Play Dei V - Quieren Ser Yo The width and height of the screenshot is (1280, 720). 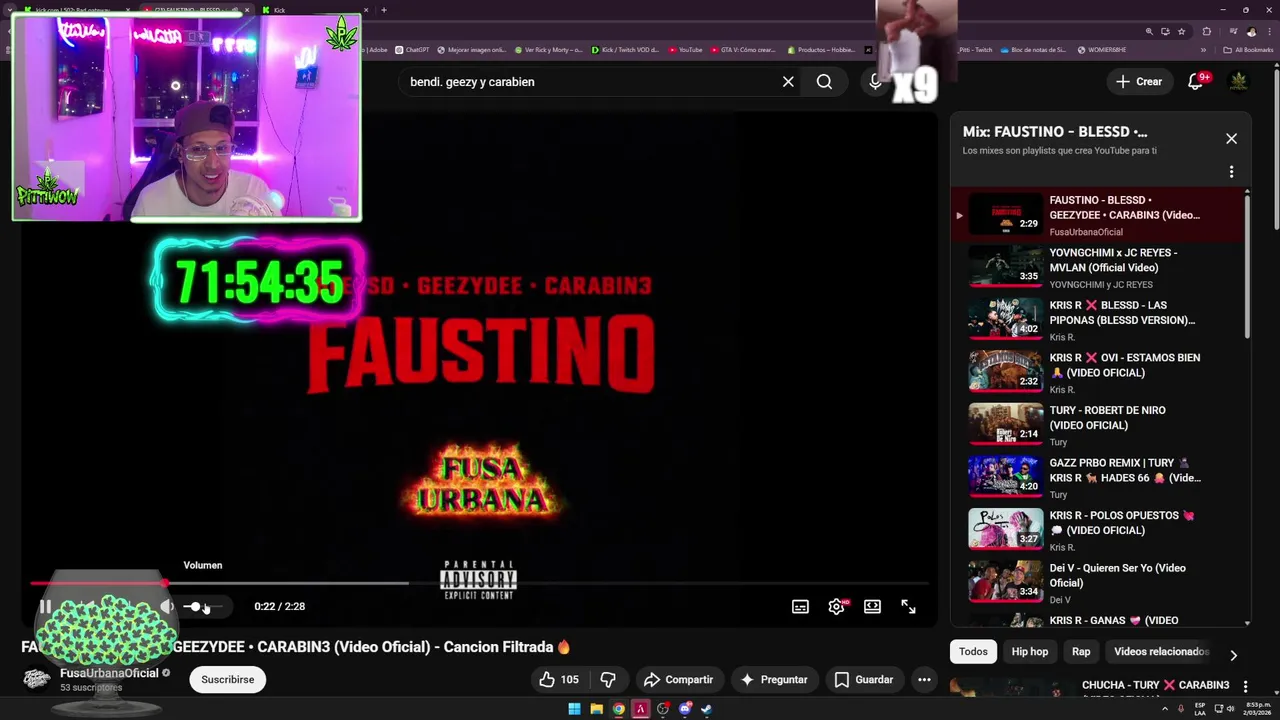(x=1097, y=583)
